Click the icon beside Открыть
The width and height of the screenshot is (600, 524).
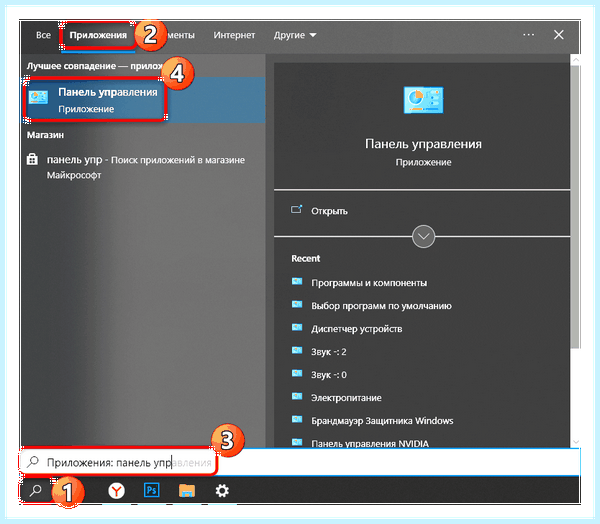[297, 209]
